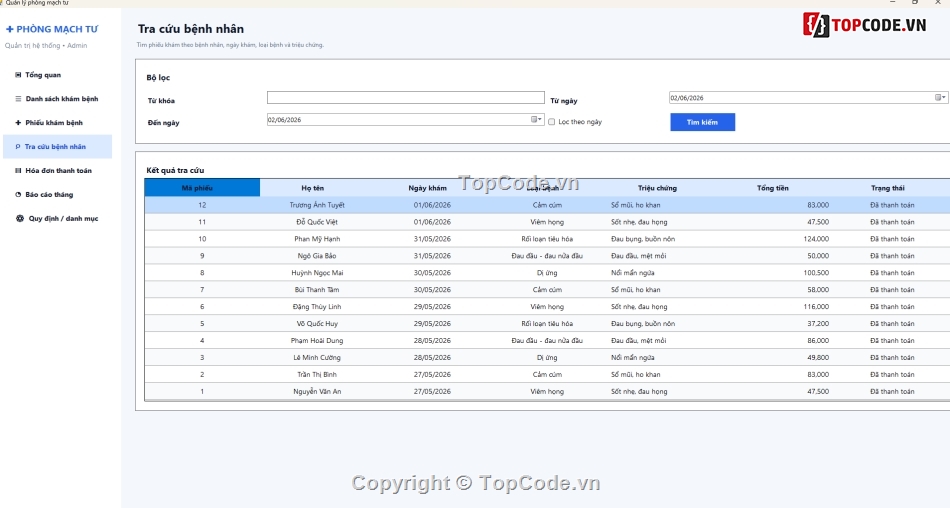Select the row for Trương Ánh Tuyết

tap(547, 205)
